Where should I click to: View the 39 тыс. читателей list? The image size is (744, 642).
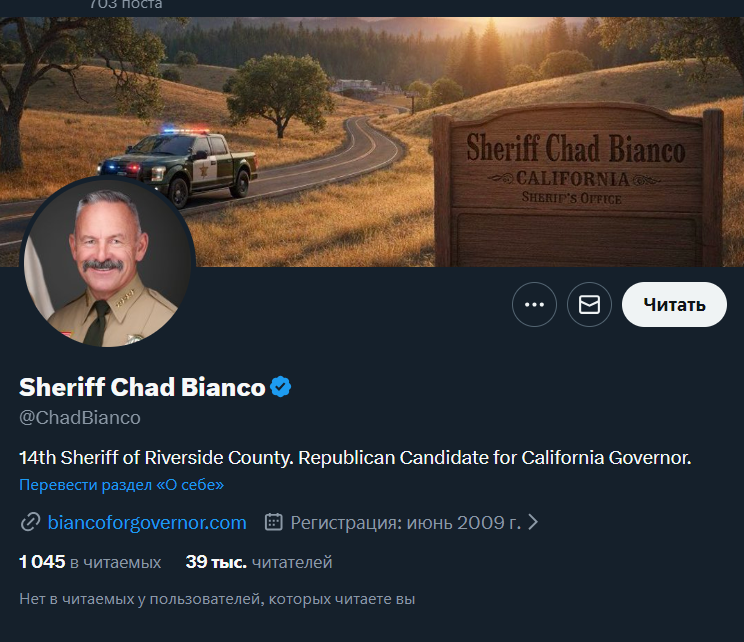(259, 562)
